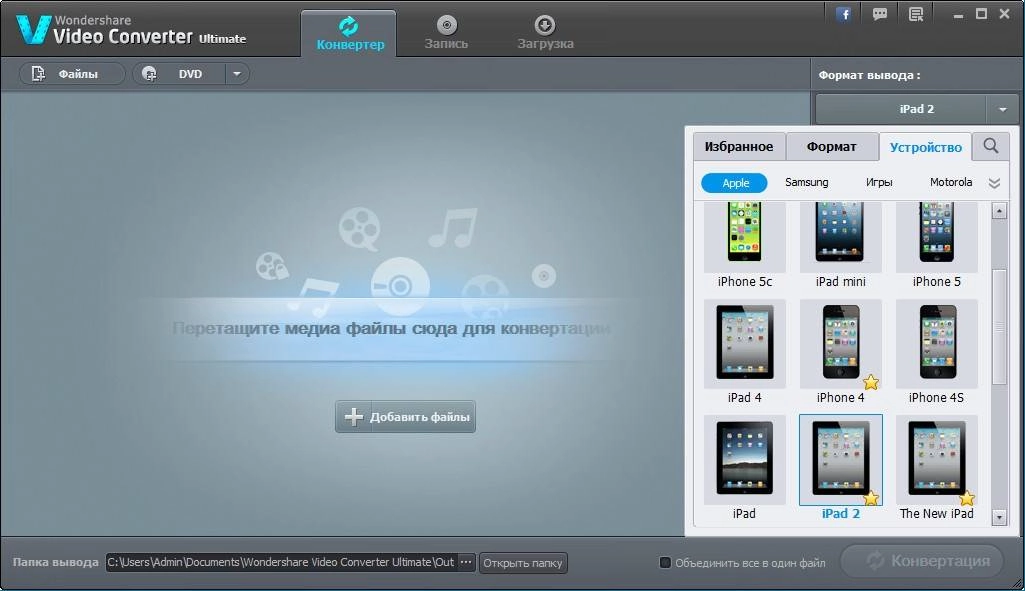Open the feedback chat bubble icon

point(880,14)
